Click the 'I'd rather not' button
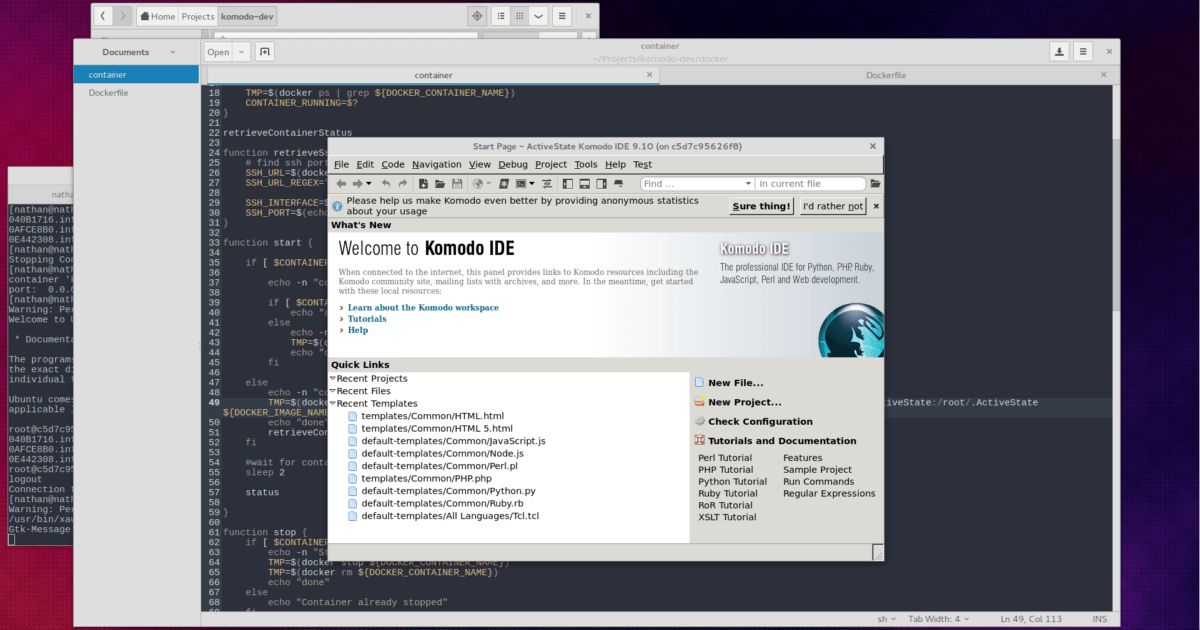The image size is (1200, 630). (833, 206)
